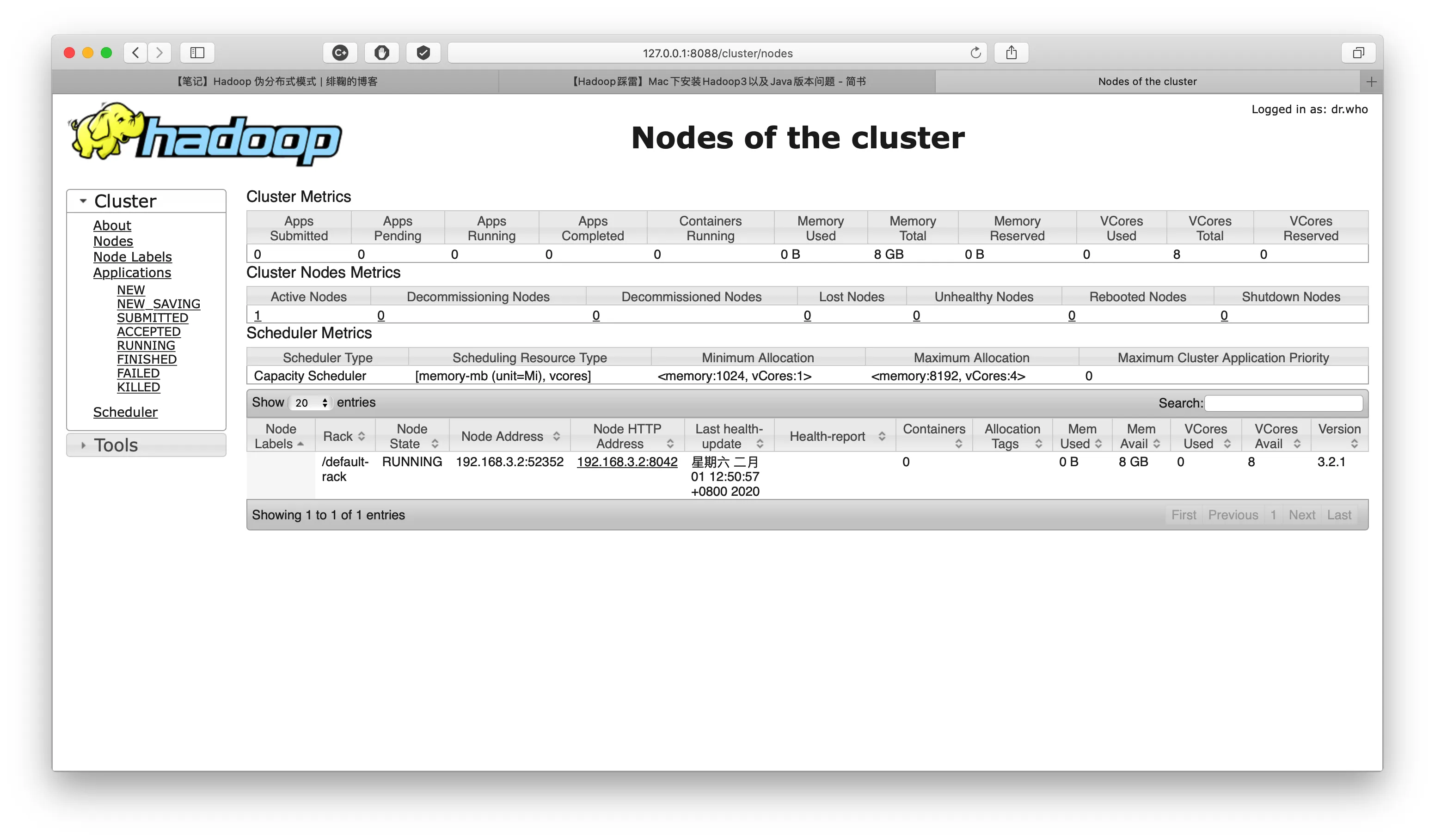Open the Scheduler link
This screenshot has width=1435, height=840.
(125, 412)
